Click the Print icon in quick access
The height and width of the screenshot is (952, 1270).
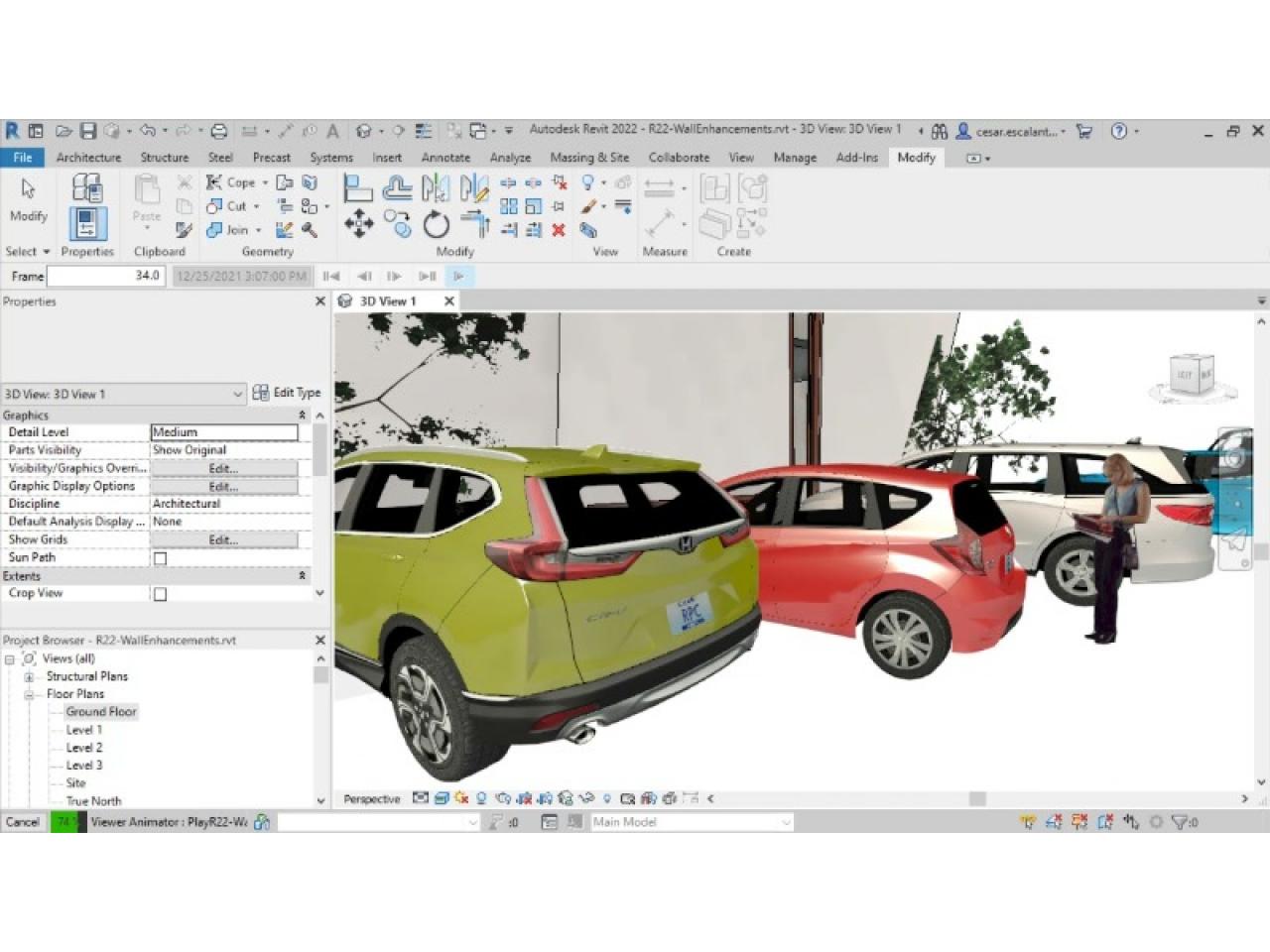tap(219, 131)
